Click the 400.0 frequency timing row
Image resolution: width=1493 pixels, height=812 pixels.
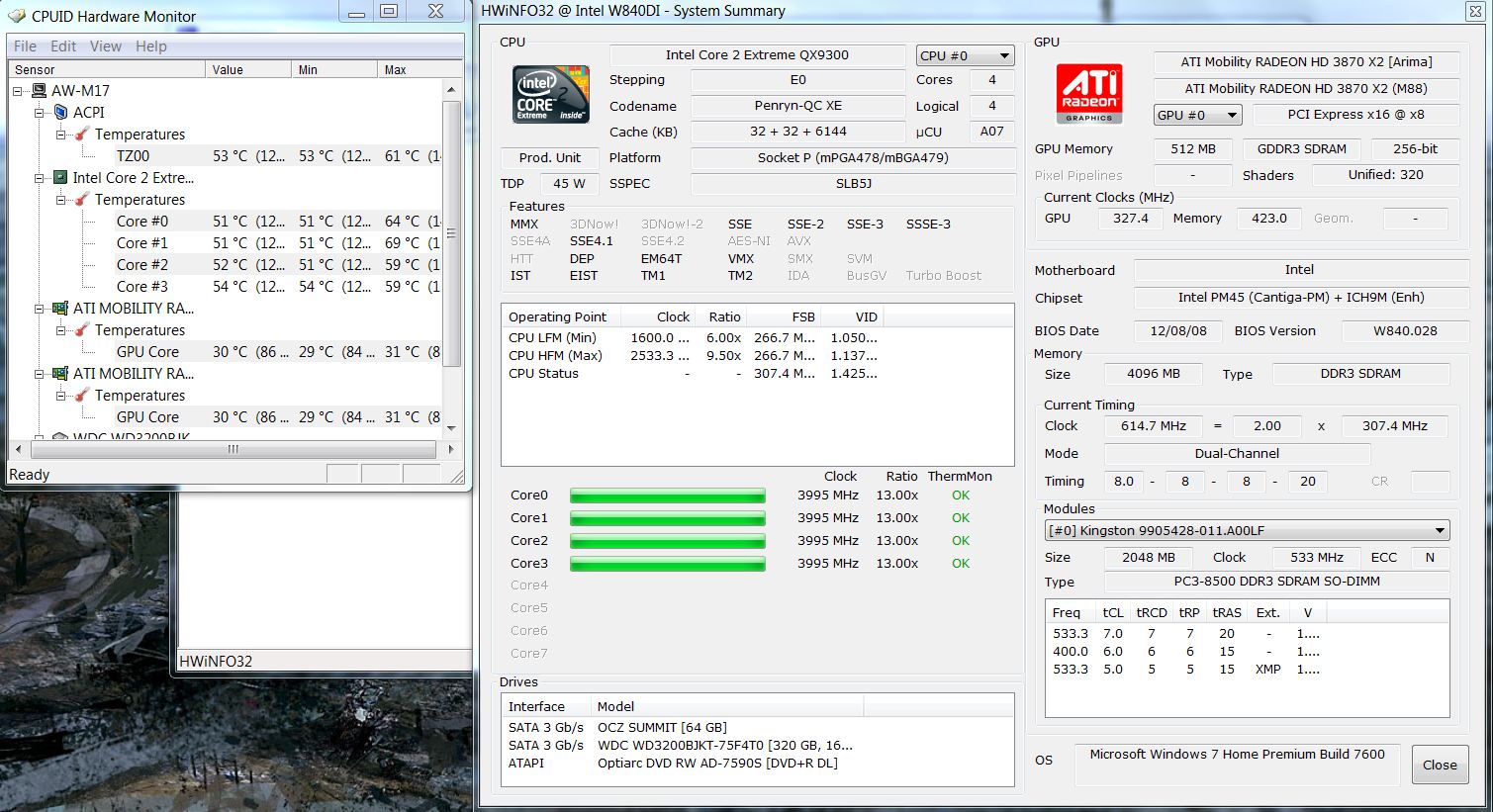tap(1185, 652)
